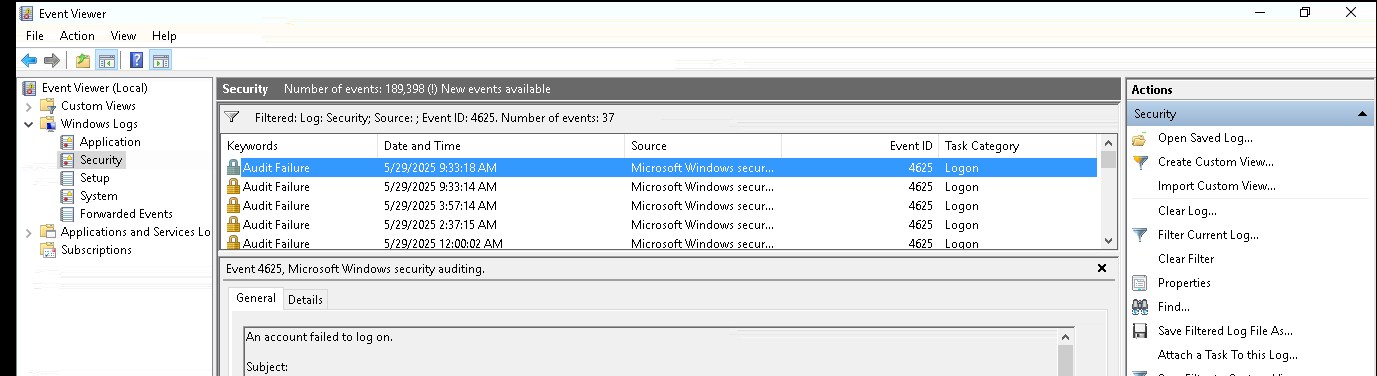Open the Action menu
This screenshot has width=1377, height=376.
(x=77, y=36)
